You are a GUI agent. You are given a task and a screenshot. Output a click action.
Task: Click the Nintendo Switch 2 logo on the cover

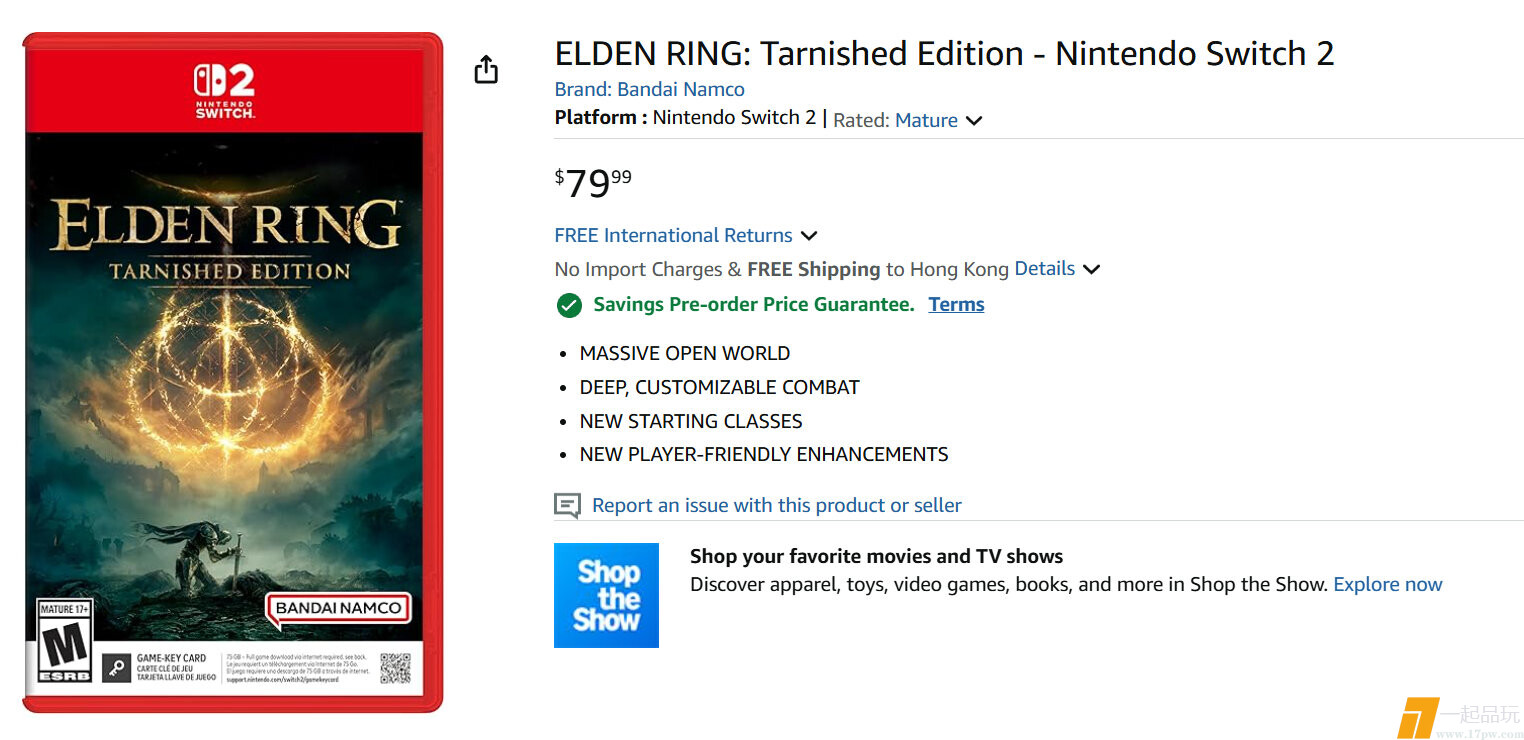point(224,91)
